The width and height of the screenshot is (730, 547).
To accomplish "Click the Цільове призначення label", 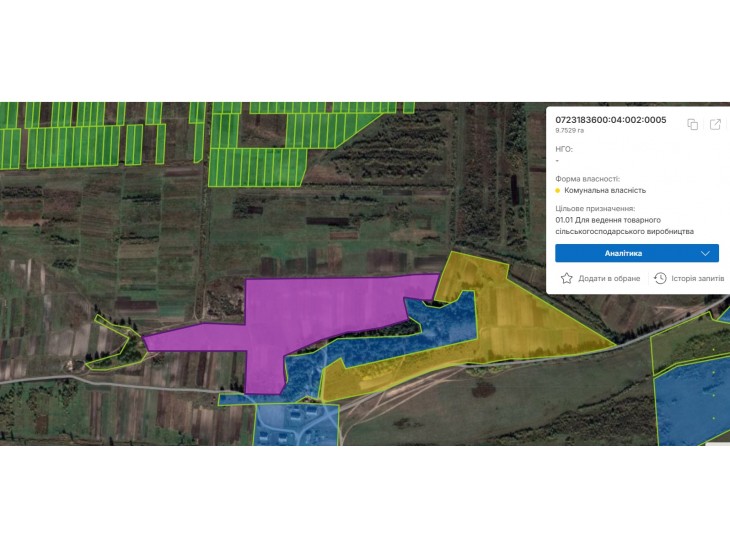I will tap(595, 209).
